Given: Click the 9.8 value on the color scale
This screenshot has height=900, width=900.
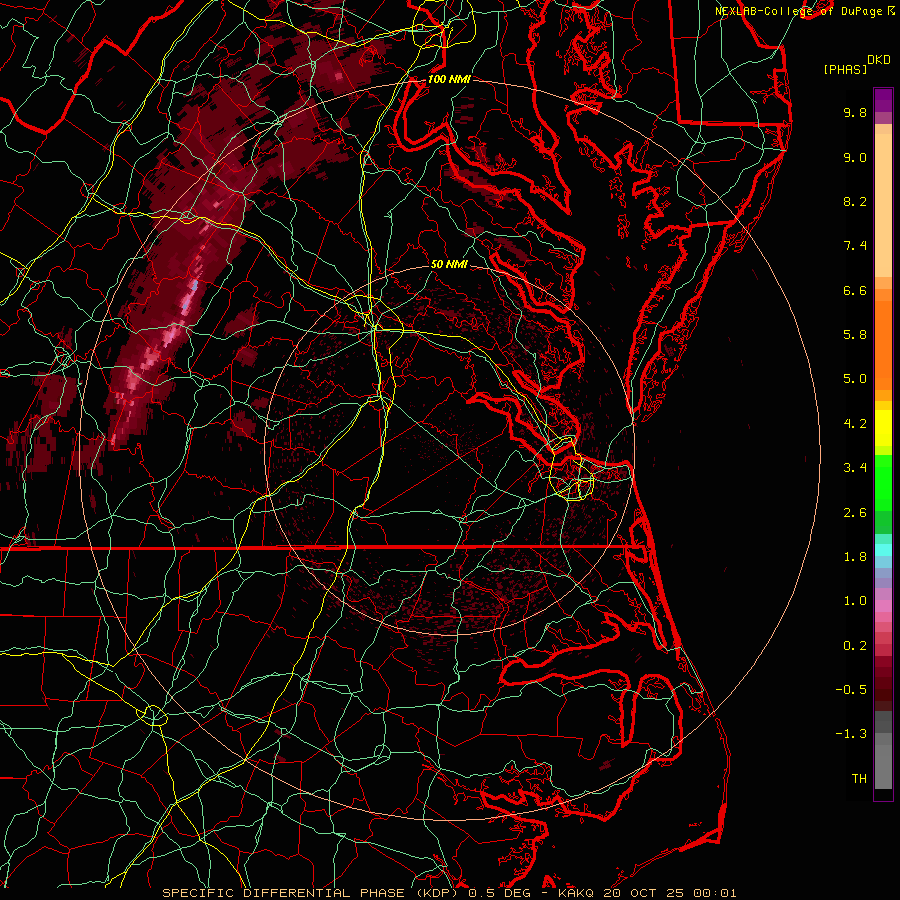Looking at the screenshot, I should pyautogui.click(x=855, y=112).
